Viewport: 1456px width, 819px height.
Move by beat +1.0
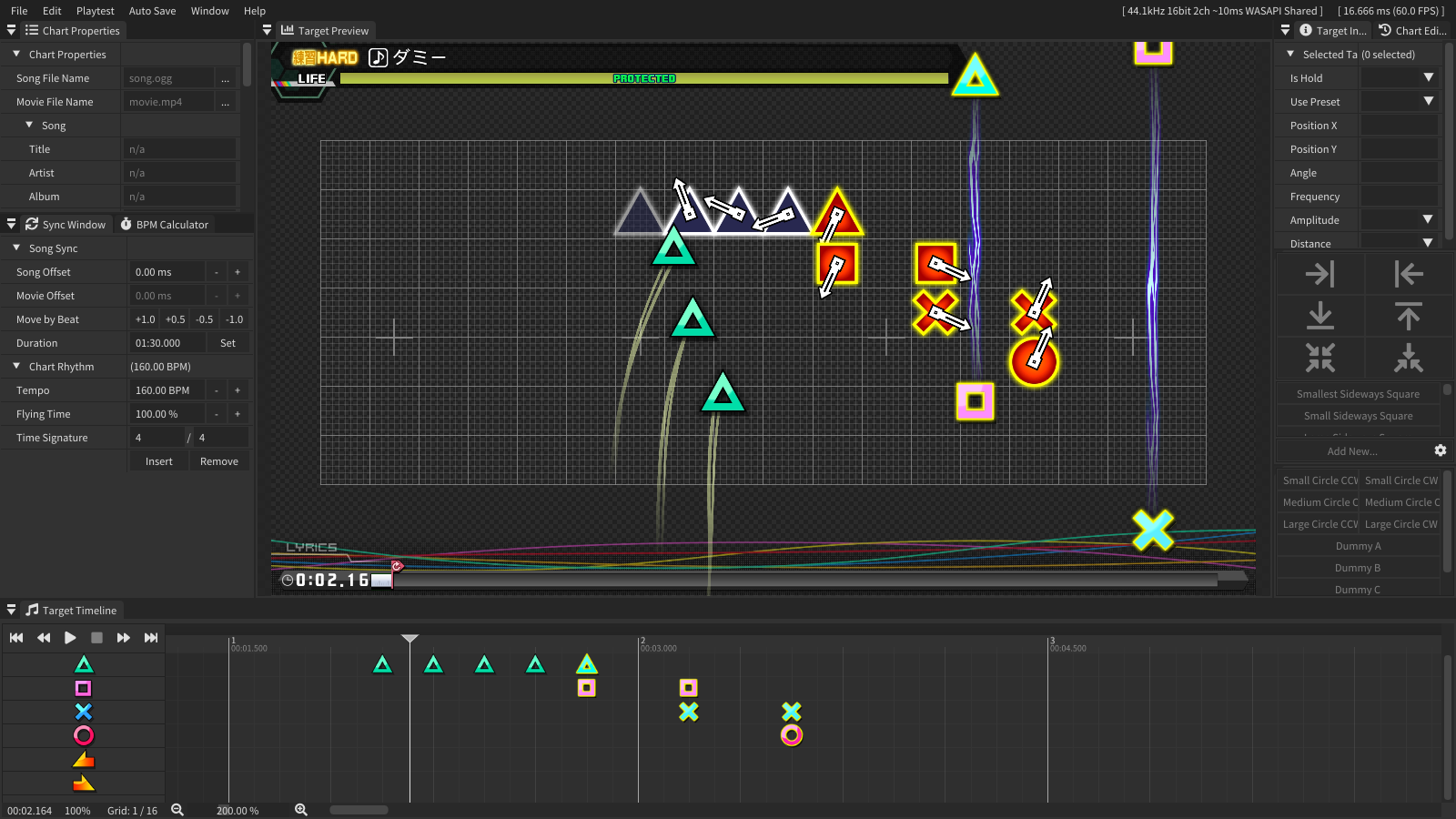(146, 319)
